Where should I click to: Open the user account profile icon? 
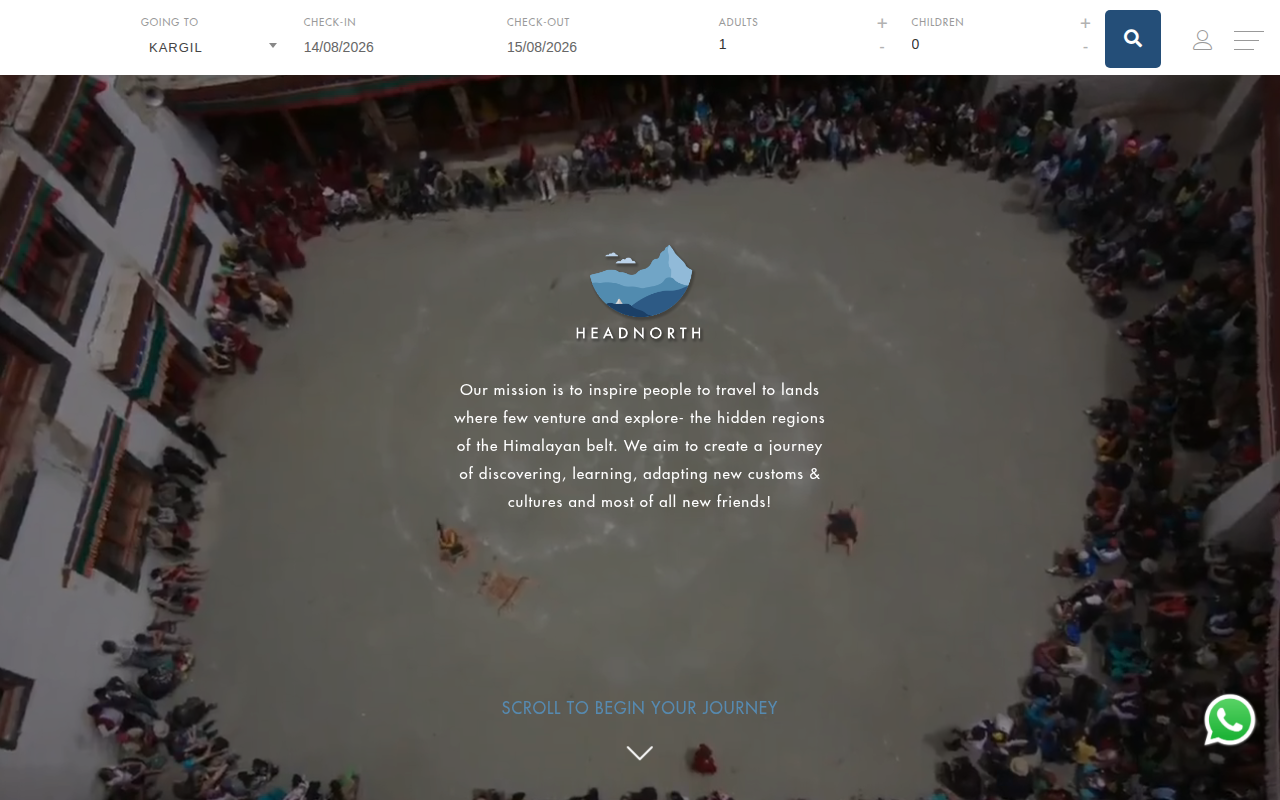pos(1202,40)
